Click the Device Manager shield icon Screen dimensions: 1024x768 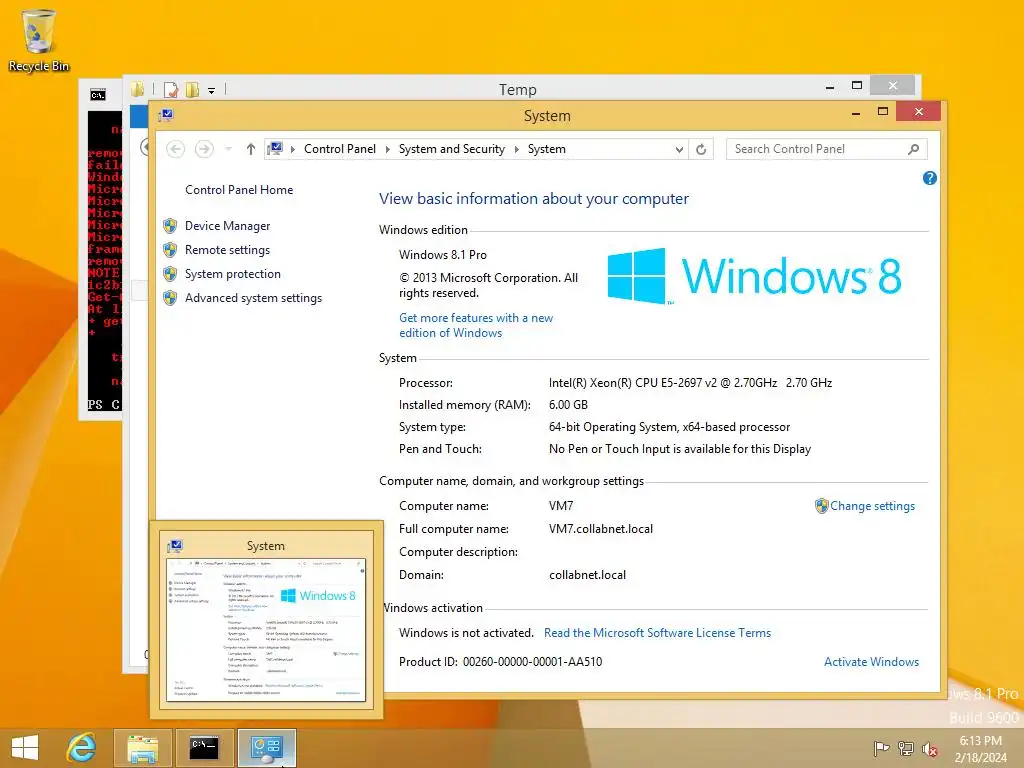tap(170, 226)
